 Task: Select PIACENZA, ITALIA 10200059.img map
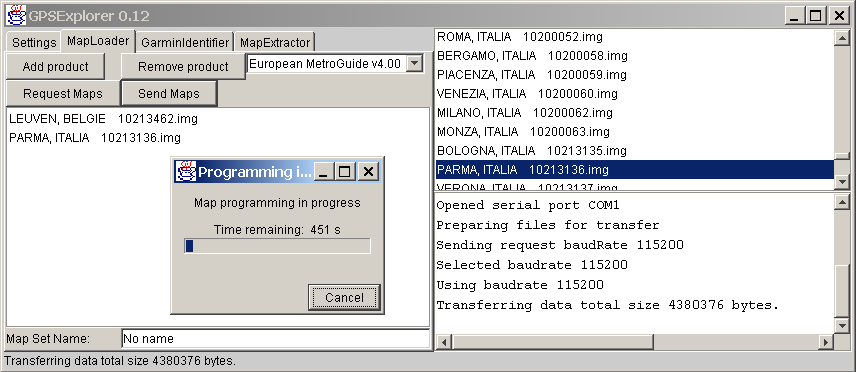[635, 75]
